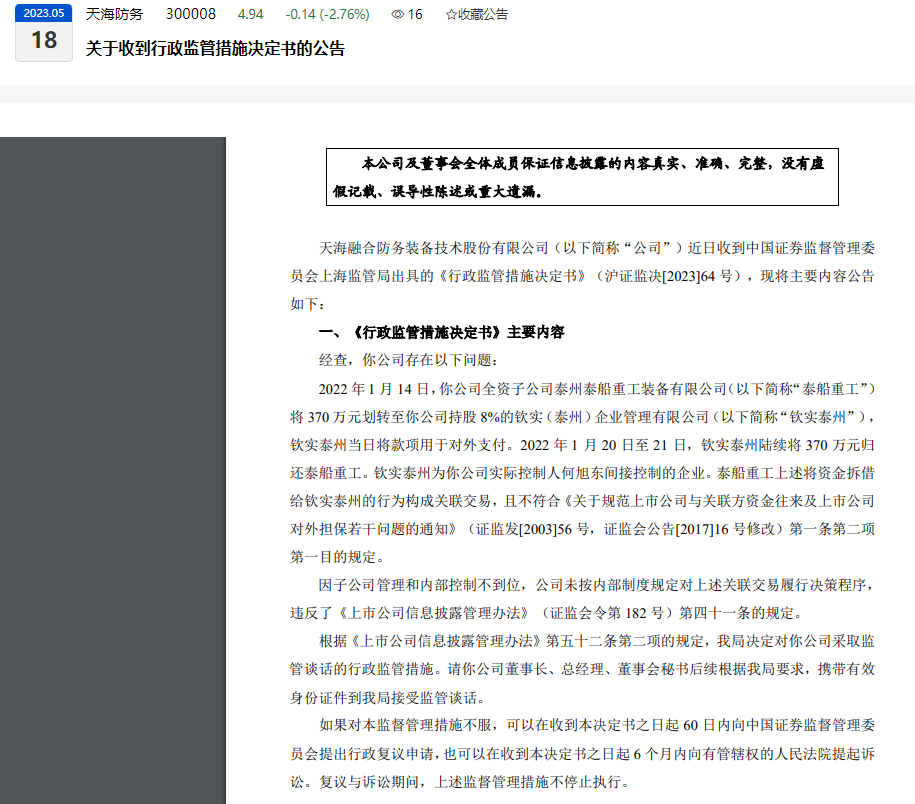Click the view count 16

tap(415, 14)
